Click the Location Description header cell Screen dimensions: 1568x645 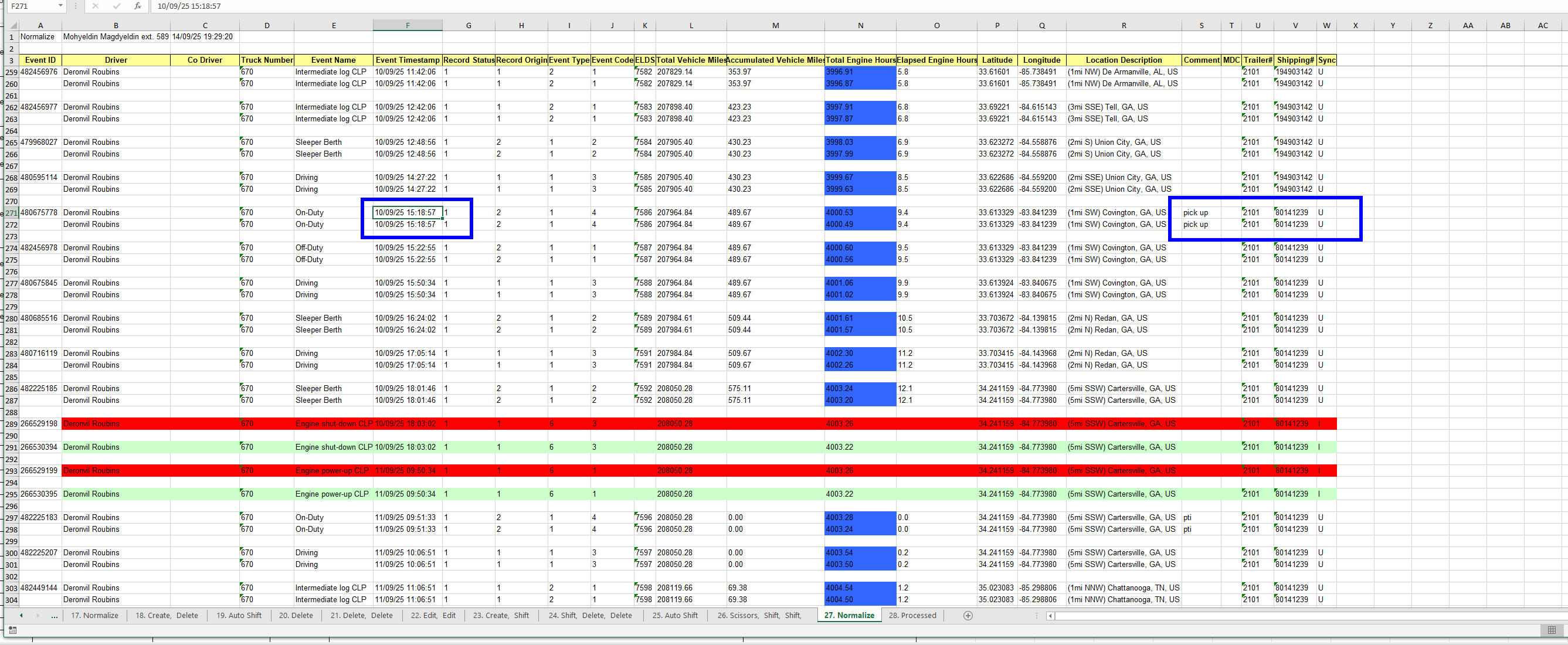(1124, 60)
